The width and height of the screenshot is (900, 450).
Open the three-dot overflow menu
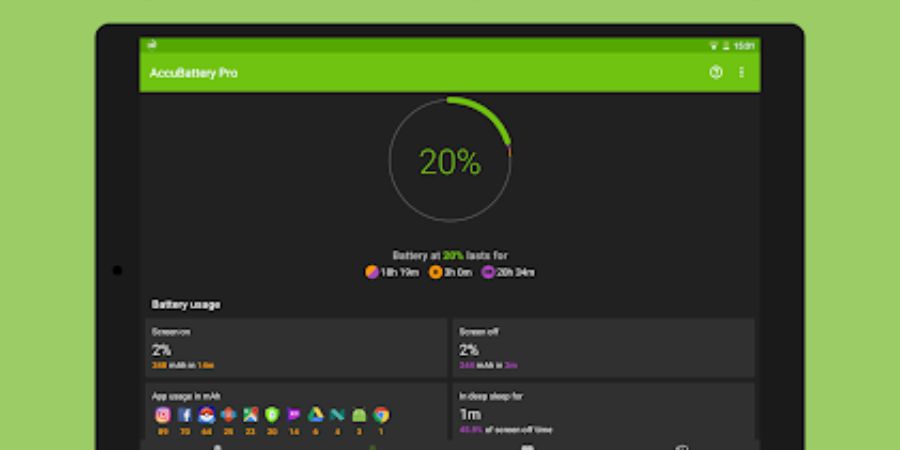[742, 72]
